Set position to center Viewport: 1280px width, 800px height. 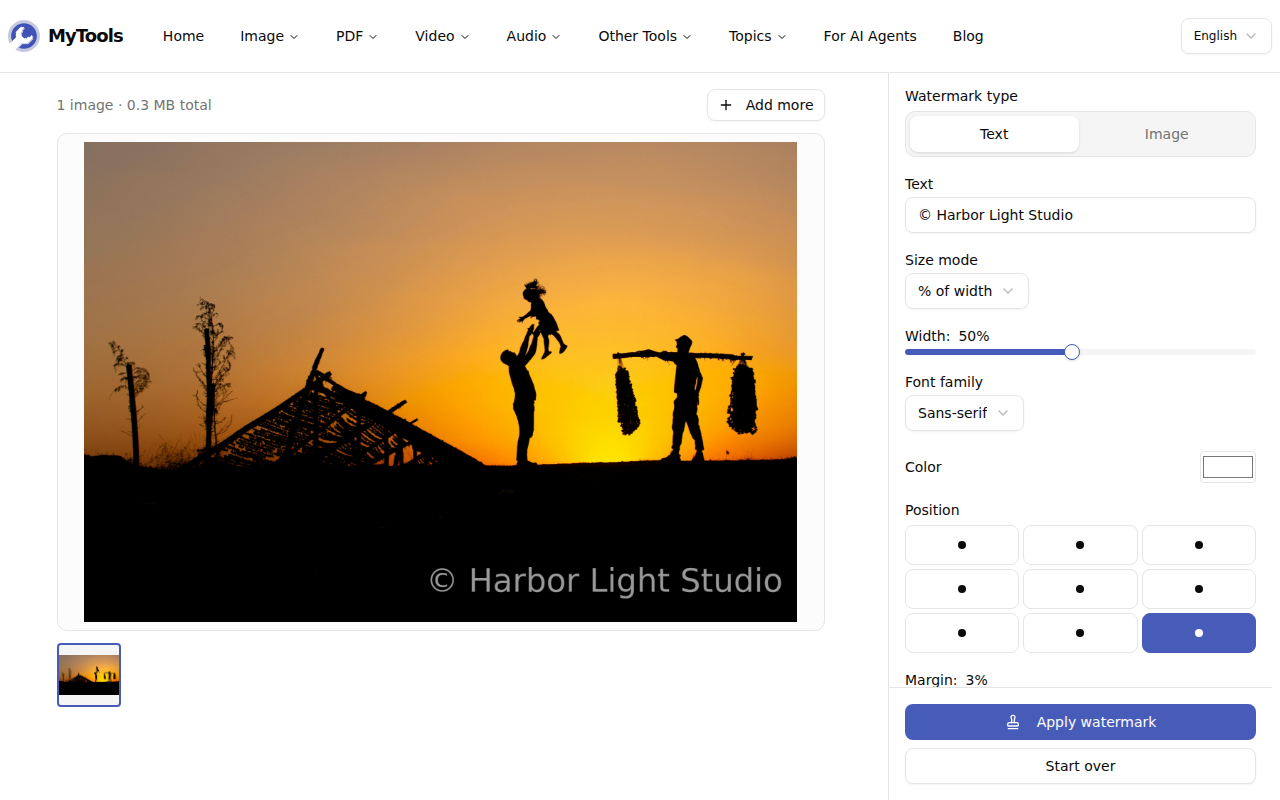[x=1080, y=589]
